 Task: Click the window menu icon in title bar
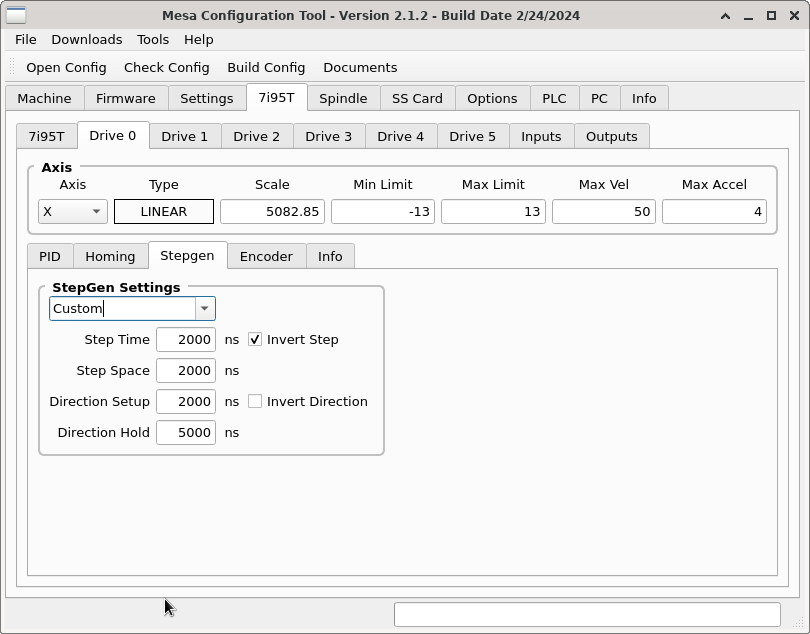point(16,16)
